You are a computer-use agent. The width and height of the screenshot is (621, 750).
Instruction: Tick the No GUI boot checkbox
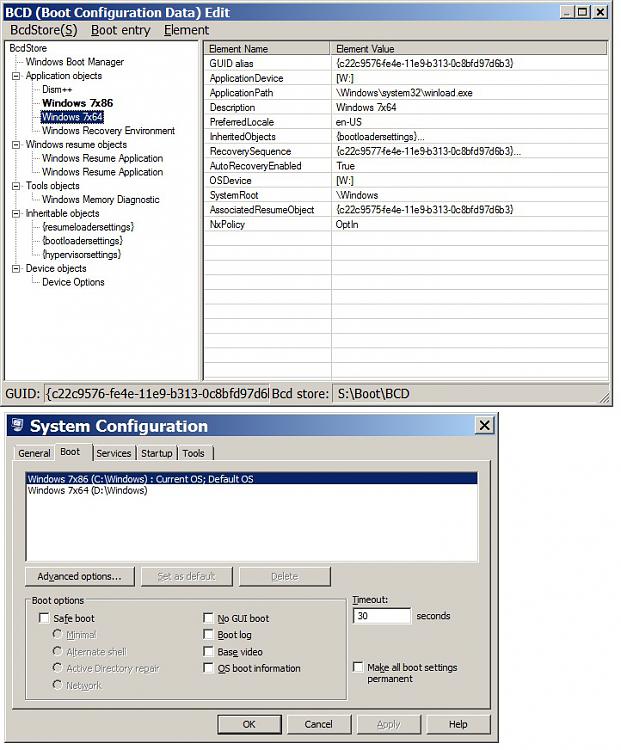208,618
